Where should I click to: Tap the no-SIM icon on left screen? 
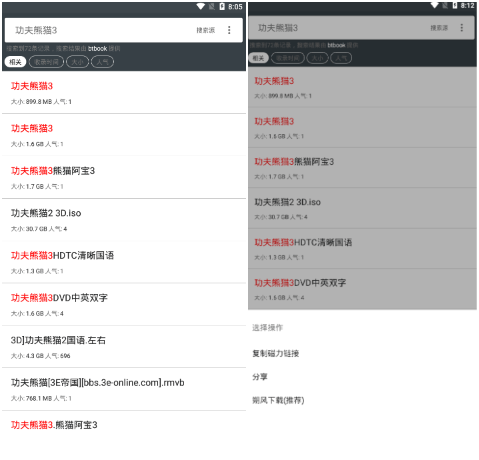212,7
